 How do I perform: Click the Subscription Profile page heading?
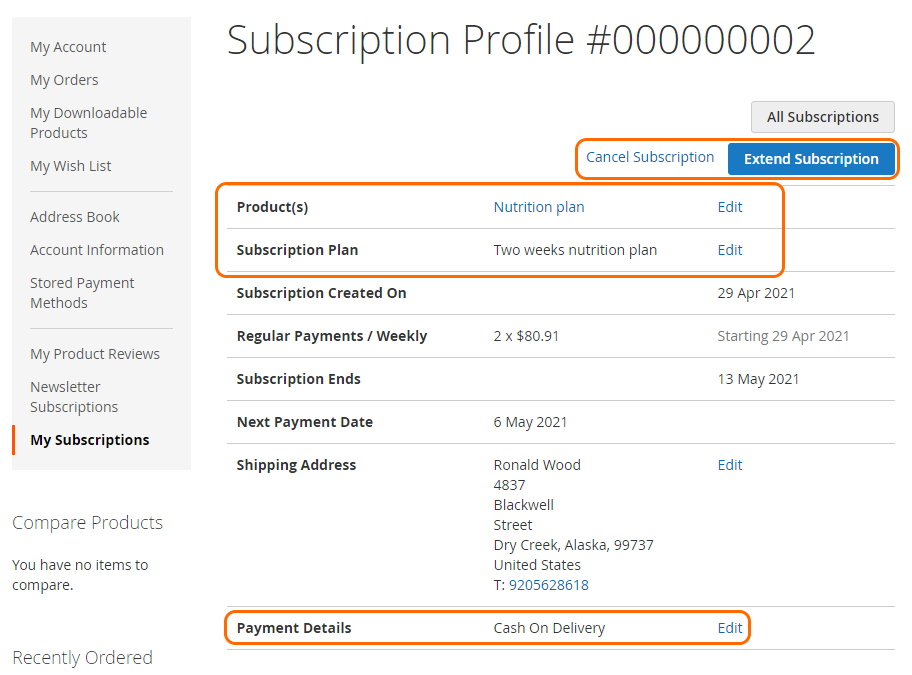[521, 40]
